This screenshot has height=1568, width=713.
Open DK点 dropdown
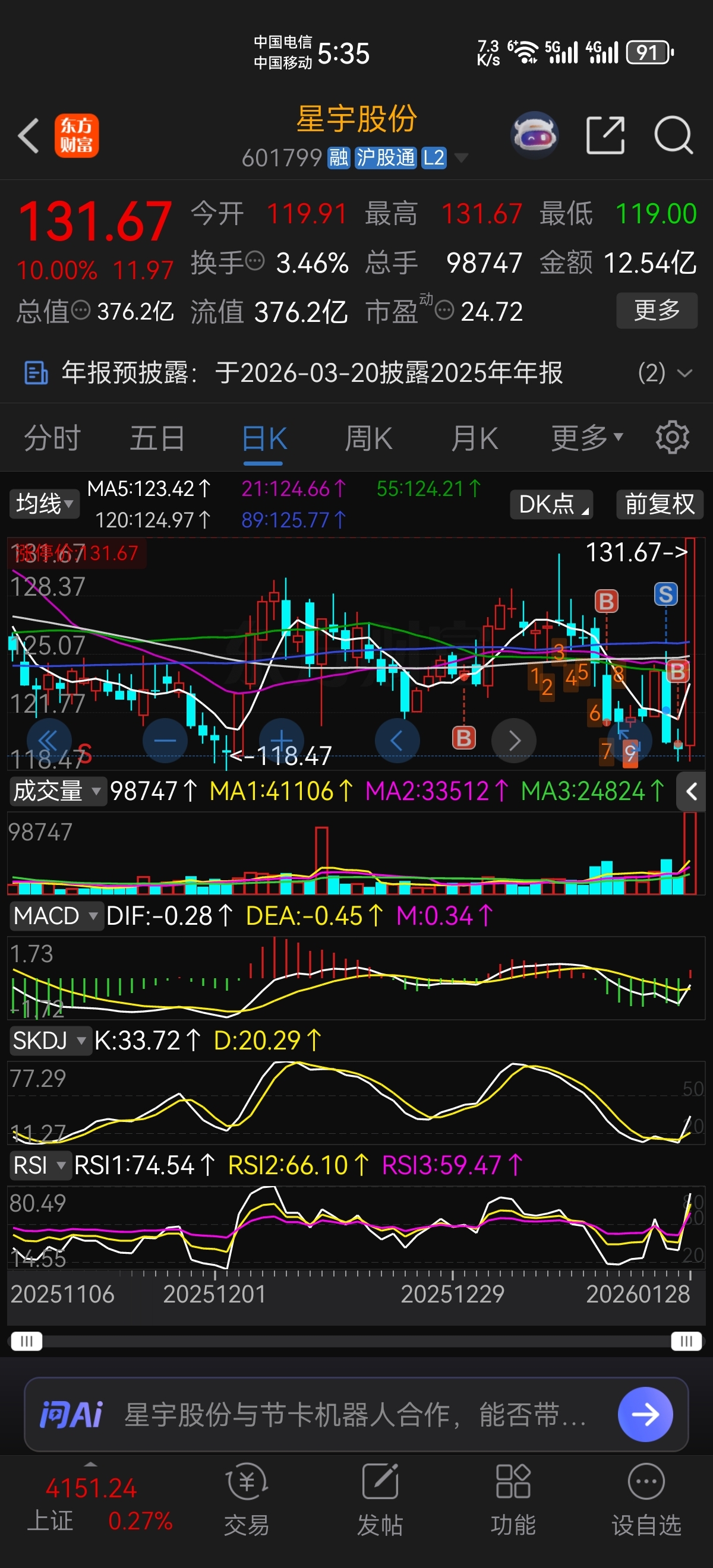coord(551,504)
